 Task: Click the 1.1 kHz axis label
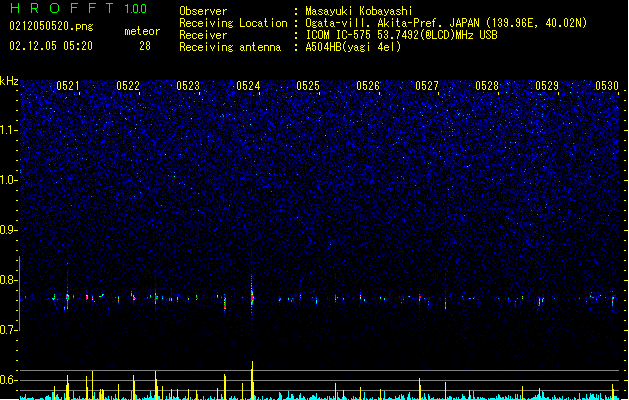click(x=9, y=130)
